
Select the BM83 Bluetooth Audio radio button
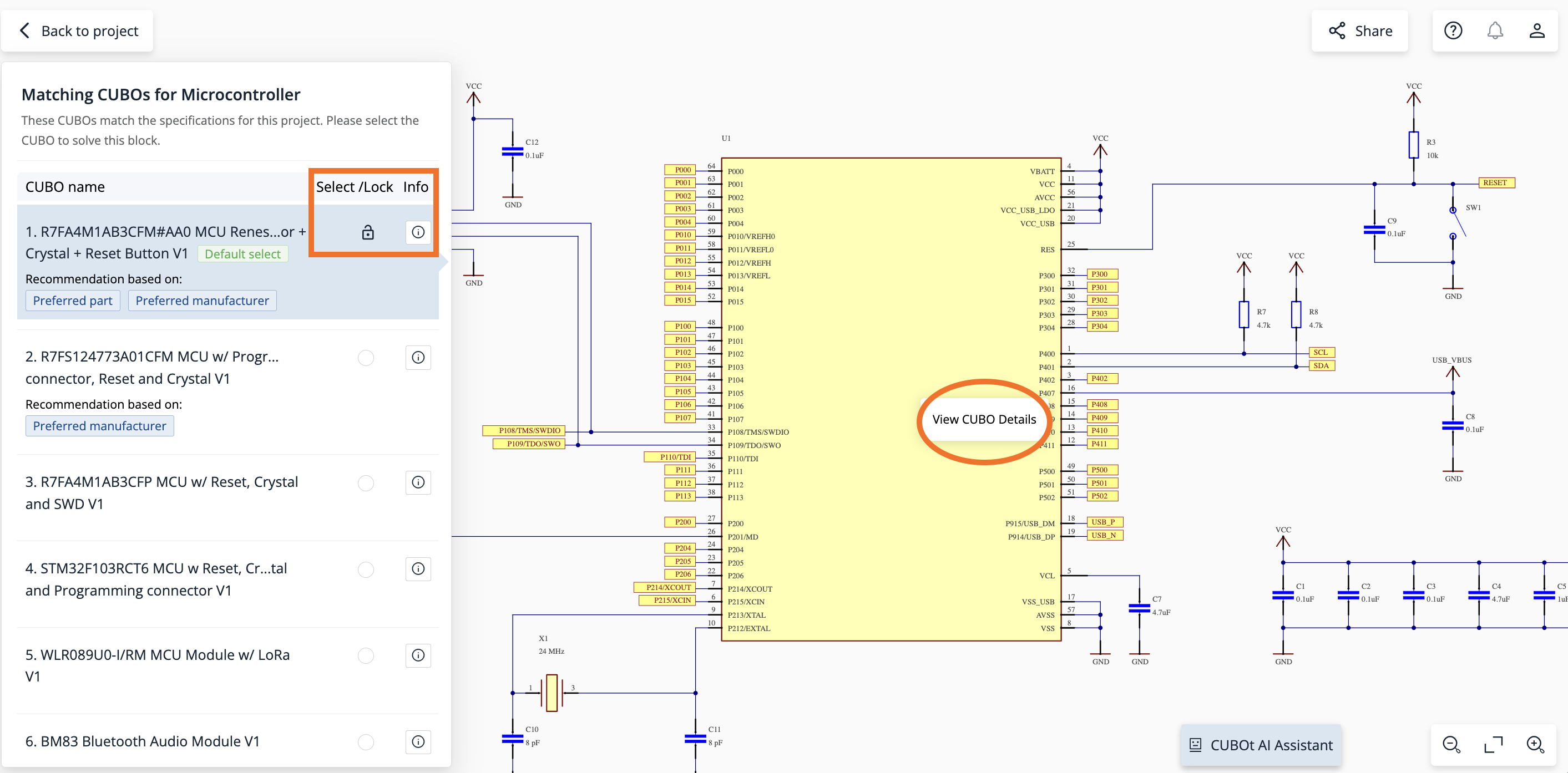(x=366, y=743)
